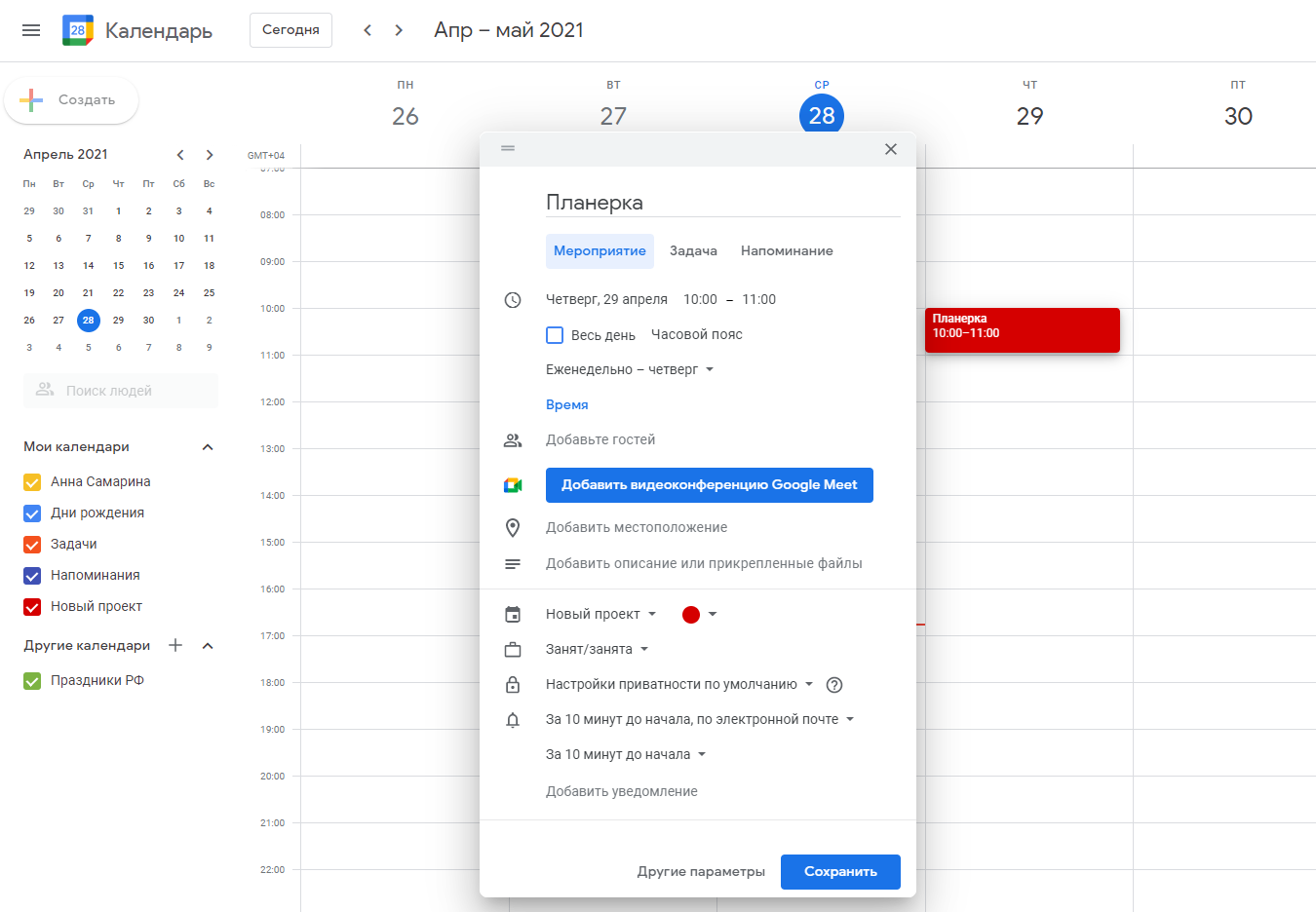Collapse the "Мои календари" section
The width and height of the screenshot is (1316, 912).
tap(207, 447)
